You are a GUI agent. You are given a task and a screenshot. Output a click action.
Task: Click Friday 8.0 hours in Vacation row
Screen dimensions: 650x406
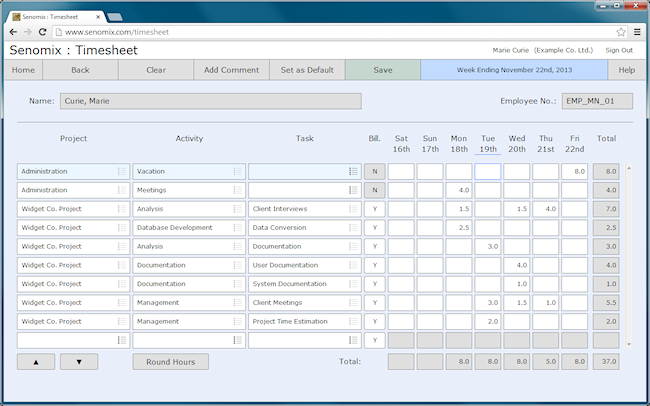575,171
